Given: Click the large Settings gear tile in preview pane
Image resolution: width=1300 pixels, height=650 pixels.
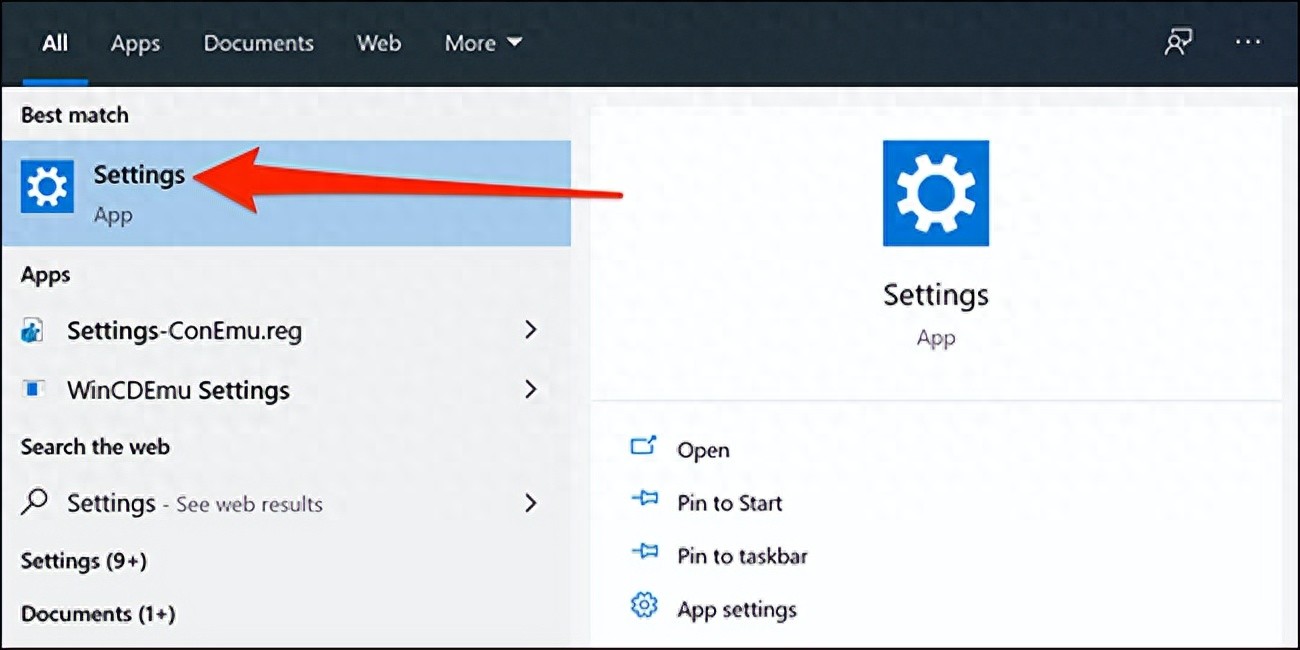Looking at the screenshot, I should click(935, 193).
